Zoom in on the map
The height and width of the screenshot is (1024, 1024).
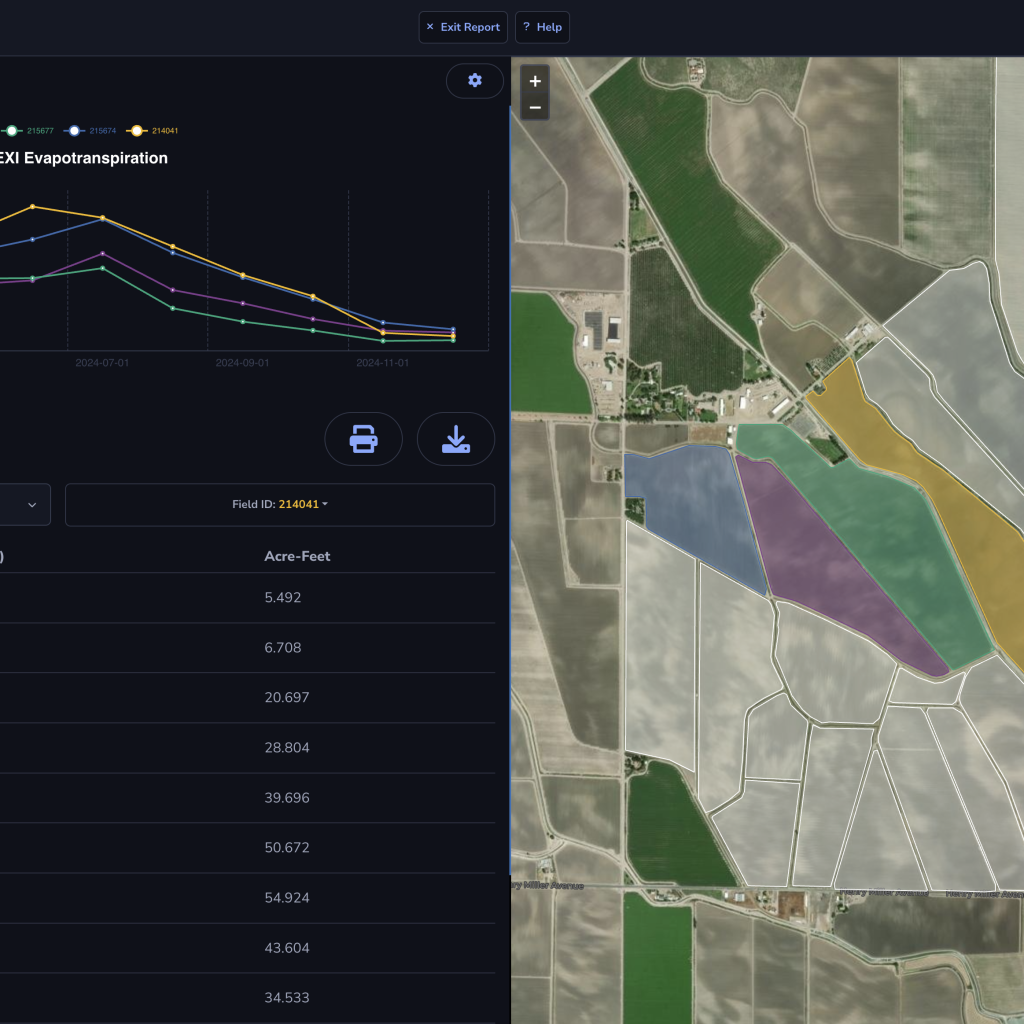[x=535, y=82]
